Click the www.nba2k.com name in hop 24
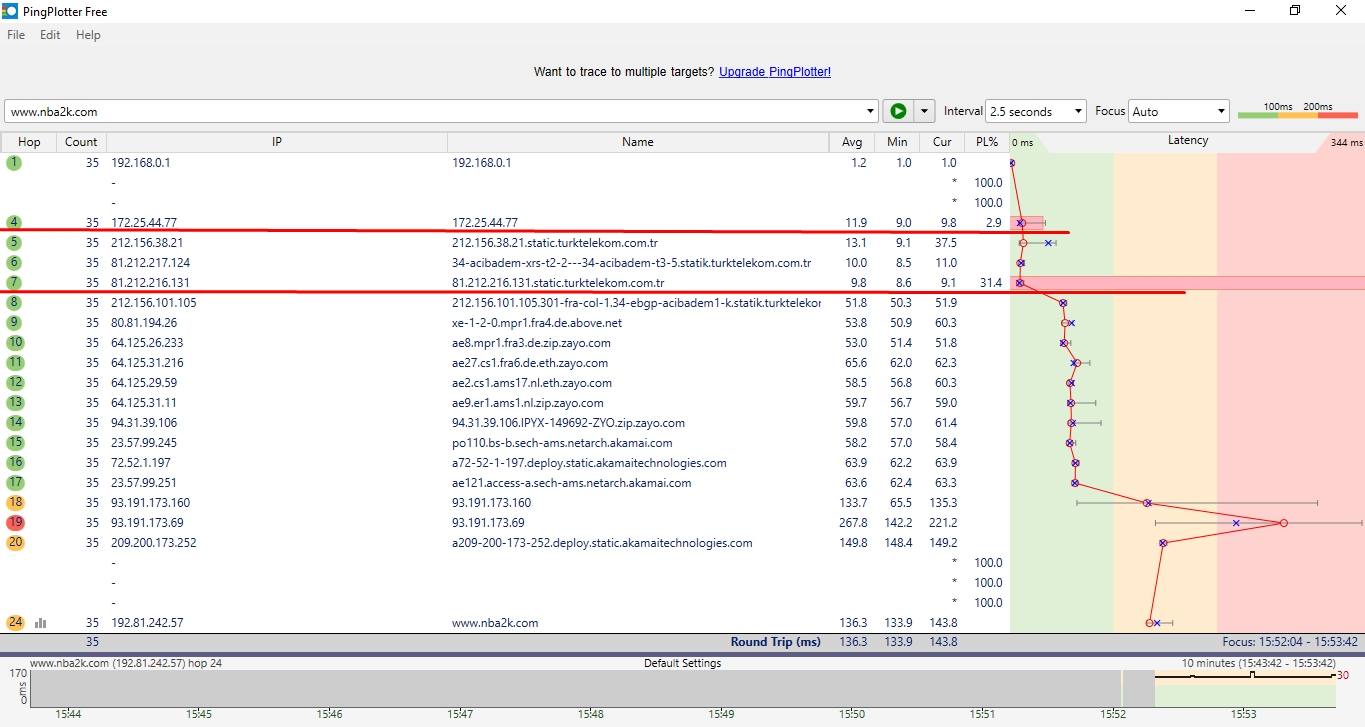The image size is (1365, 727). [495, 623]
